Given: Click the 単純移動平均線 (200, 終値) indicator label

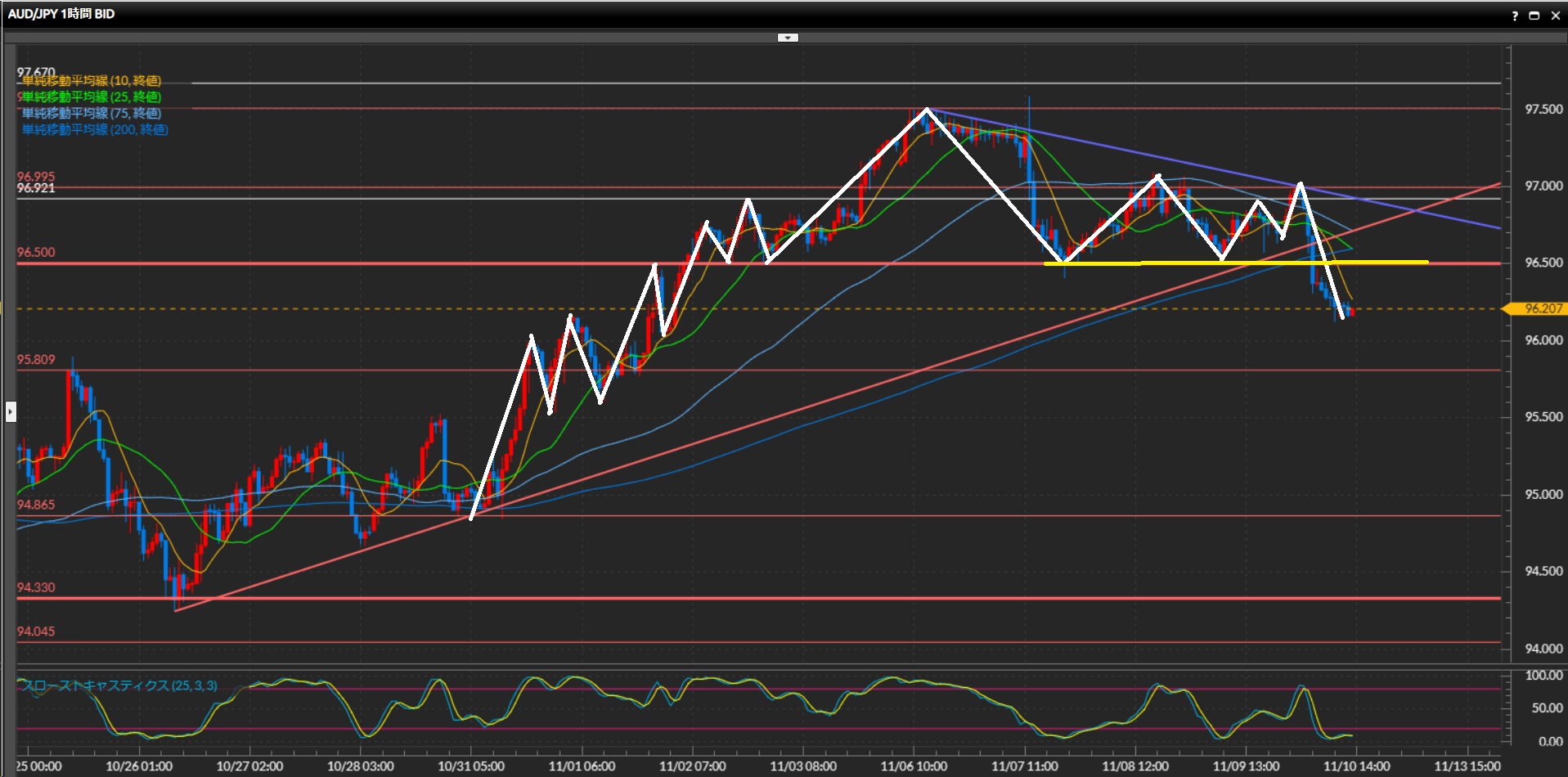Looking at the screenshot, I should coord(95,129).
